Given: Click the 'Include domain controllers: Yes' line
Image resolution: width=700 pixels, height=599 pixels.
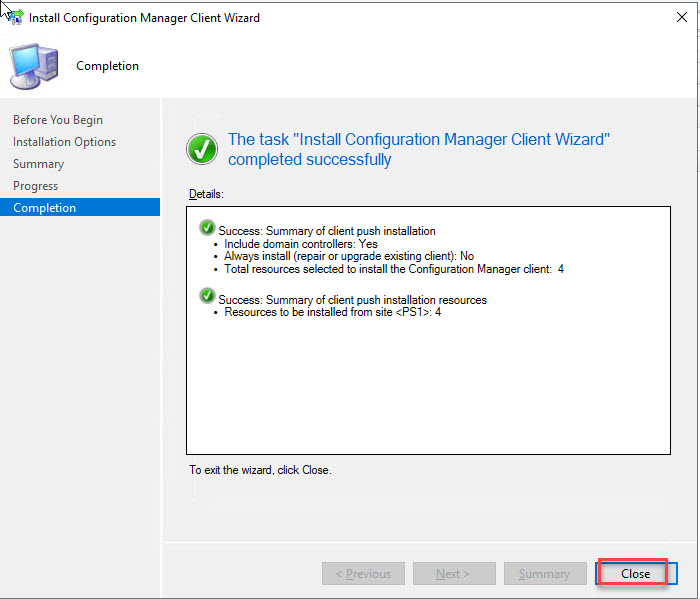Looking at the screenshot, I should pyautogui.click(x=300, y=244).
